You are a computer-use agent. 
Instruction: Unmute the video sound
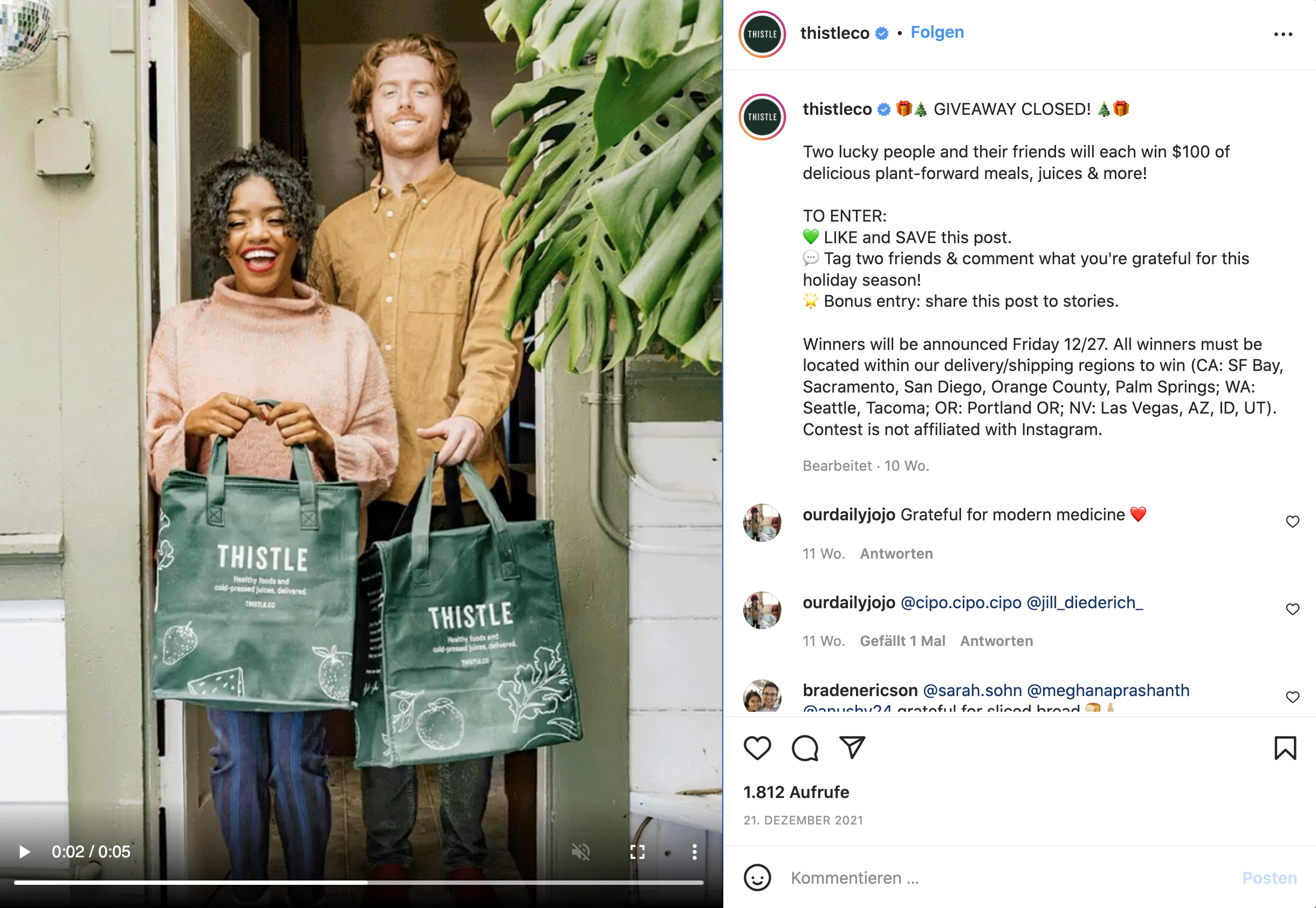pos(581,852)
